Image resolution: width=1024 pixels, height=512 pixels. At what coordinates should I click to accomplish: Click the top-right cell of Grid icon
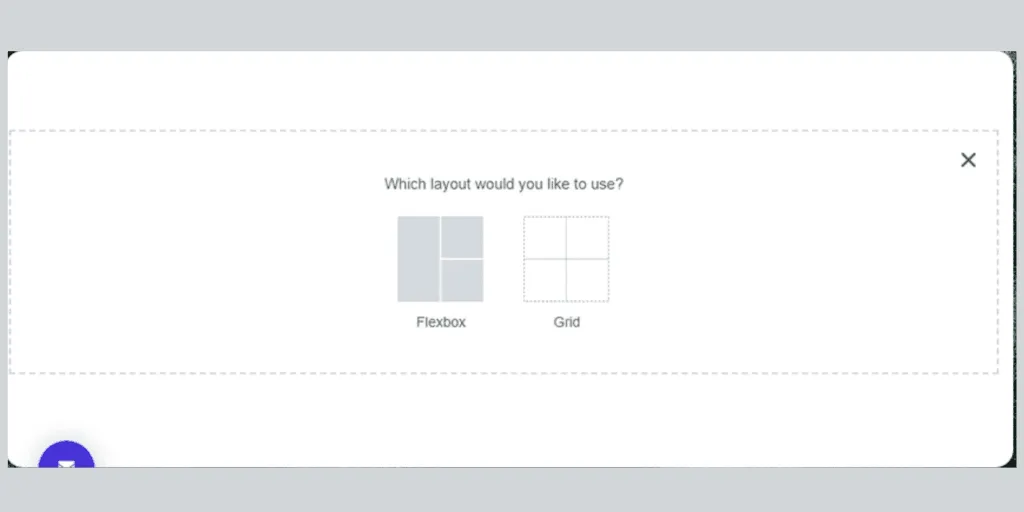click(x=587, y=238)
